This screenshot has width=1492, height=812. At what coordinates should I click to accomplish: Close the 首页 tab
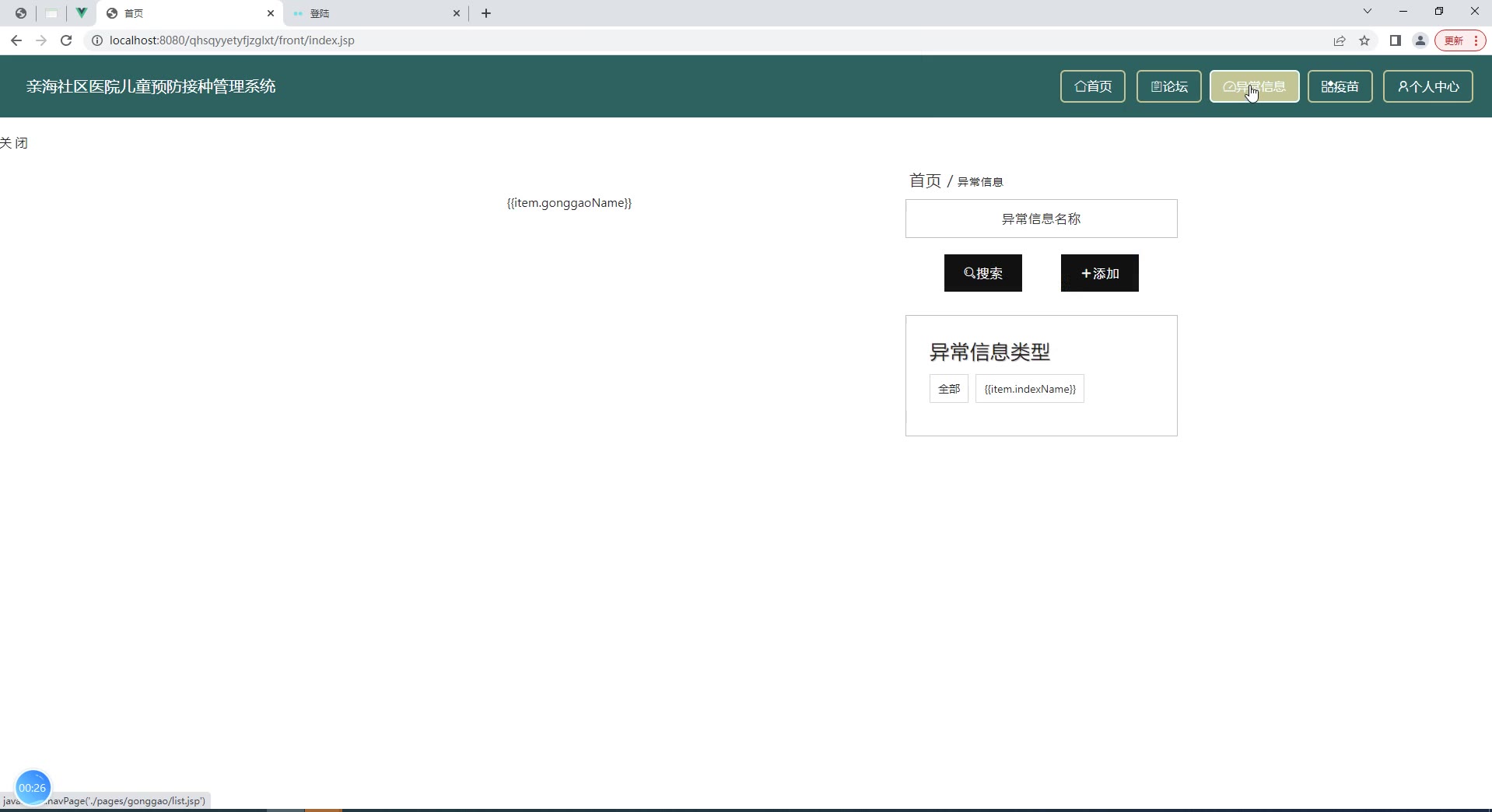point(271,13)
